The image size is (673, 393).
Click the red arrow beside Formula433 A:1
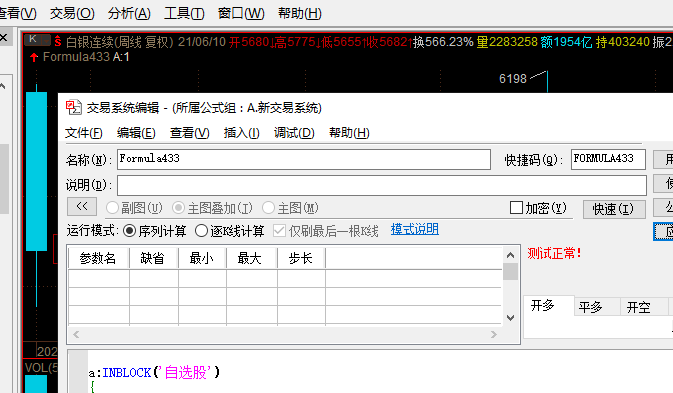pyautogui.click(x=34, y=57)
